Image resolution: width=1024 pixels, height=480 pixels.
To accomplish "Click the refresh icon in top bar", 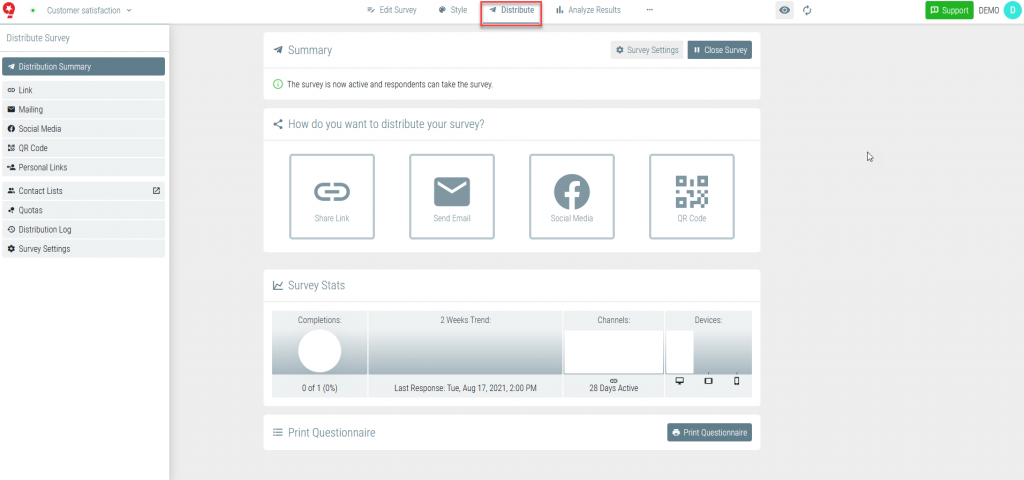I will click(x=807, y=10).
